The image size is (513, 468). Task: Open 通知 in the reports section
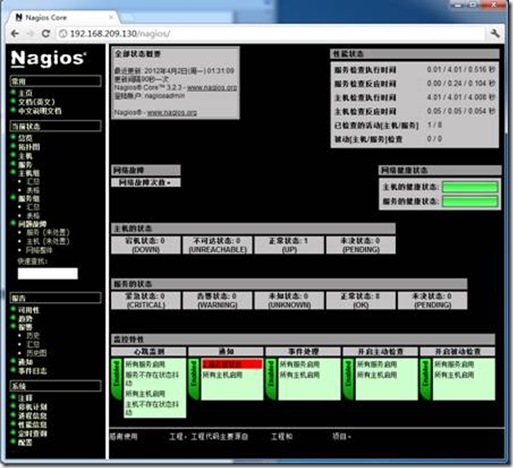click(x=25, y=362)
